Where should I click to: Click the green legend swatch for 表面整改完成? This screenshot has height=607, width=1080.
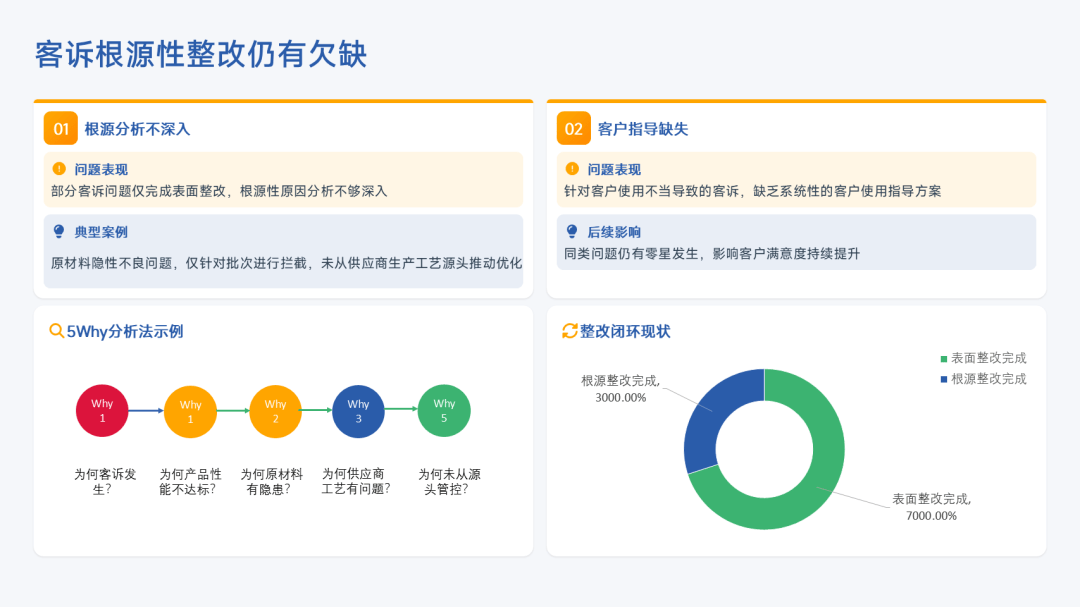tap(943, 358)
